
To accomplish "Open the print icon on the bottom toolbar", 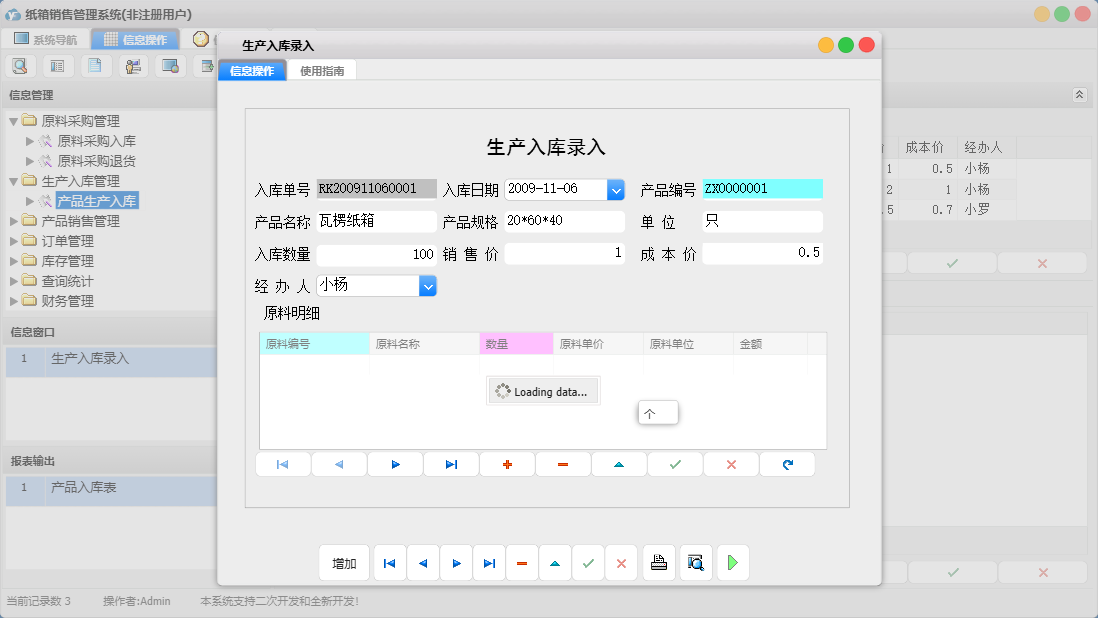I will click(659, 562).
